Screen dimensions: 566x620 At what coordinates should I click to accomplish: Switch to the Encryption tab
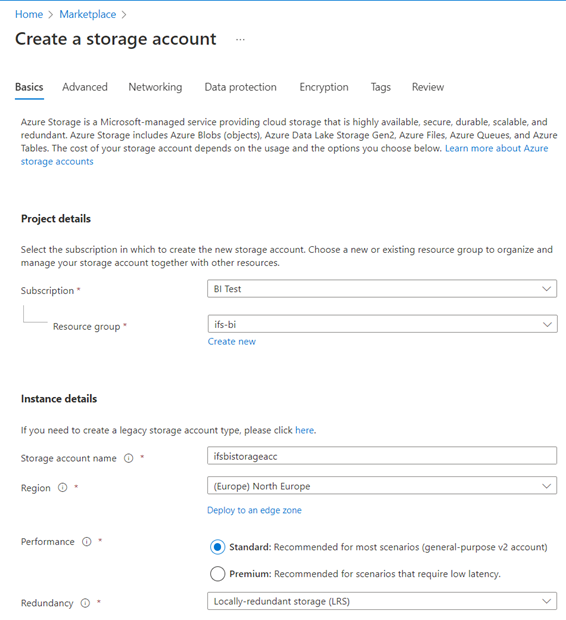click(324, 87)
